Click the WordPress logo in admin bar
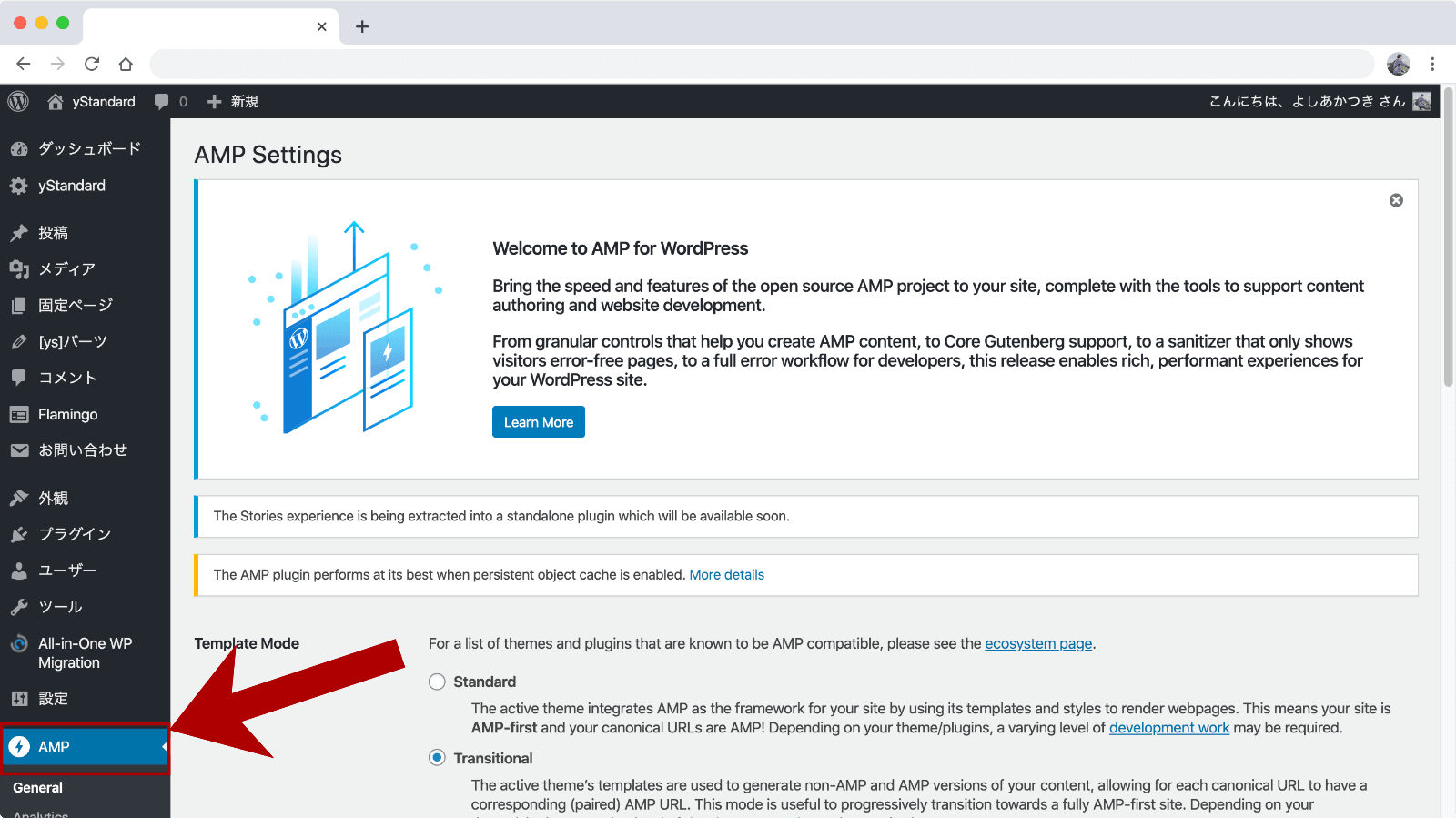 tap(18, 101)
